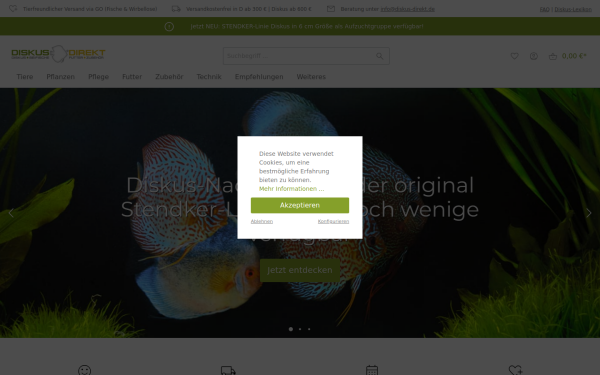
Task: Click the truck icon beside Versandkostenfrei
Action: click(x=176, y=8)
